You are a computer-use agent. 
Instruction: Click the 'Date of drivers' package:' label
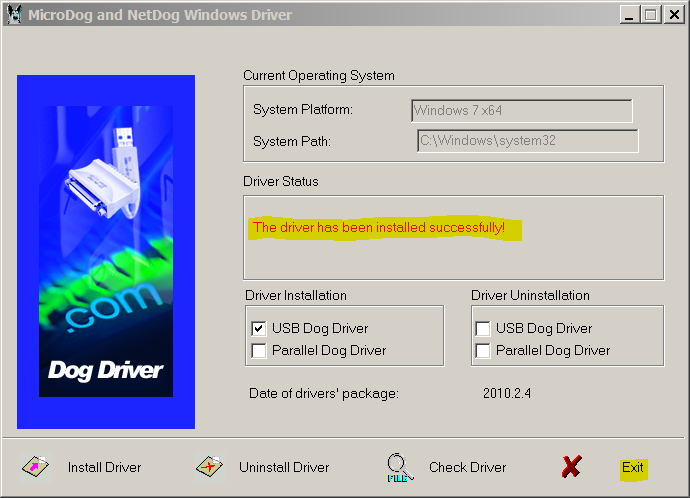click(324, 393)
